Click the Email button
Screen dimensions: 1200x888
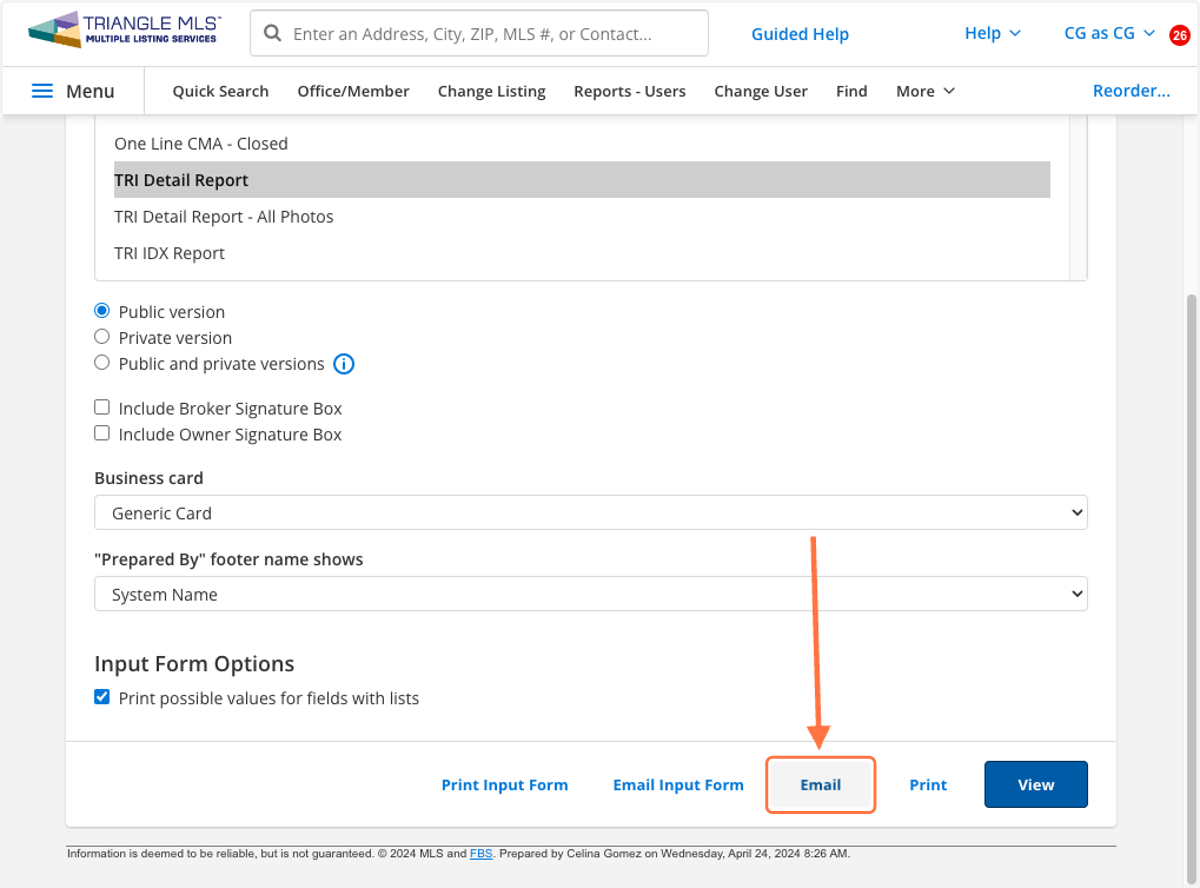point(821,785)
